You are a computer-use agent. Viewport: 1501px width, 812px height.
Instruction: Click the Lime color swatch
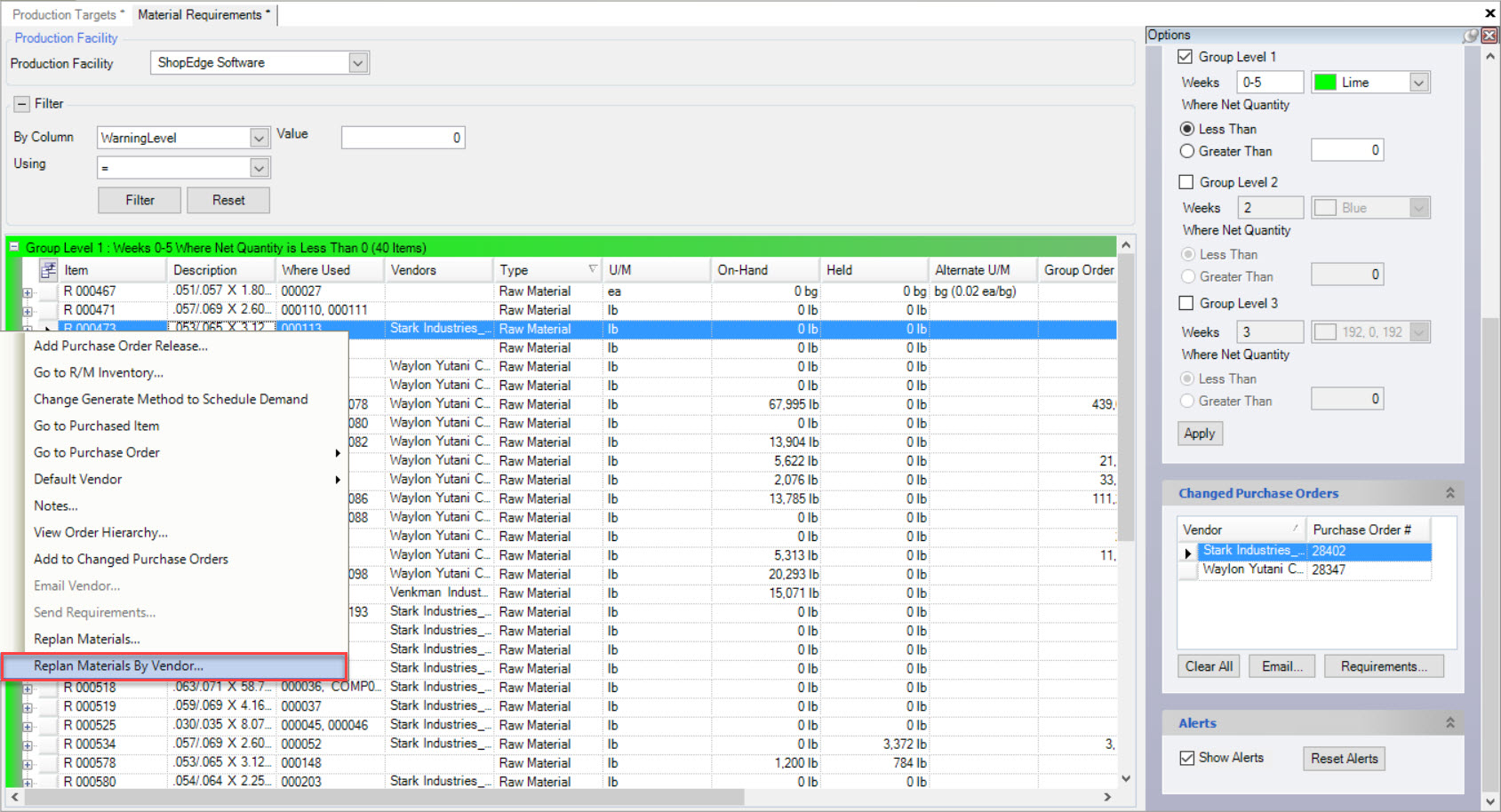1325,83
